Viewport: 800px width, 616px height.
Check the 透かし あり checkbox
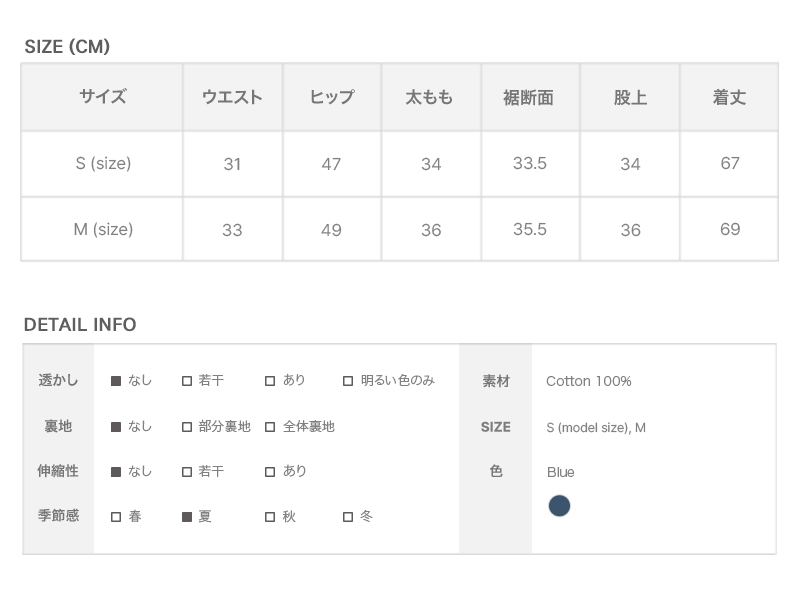tap(270, 381)
